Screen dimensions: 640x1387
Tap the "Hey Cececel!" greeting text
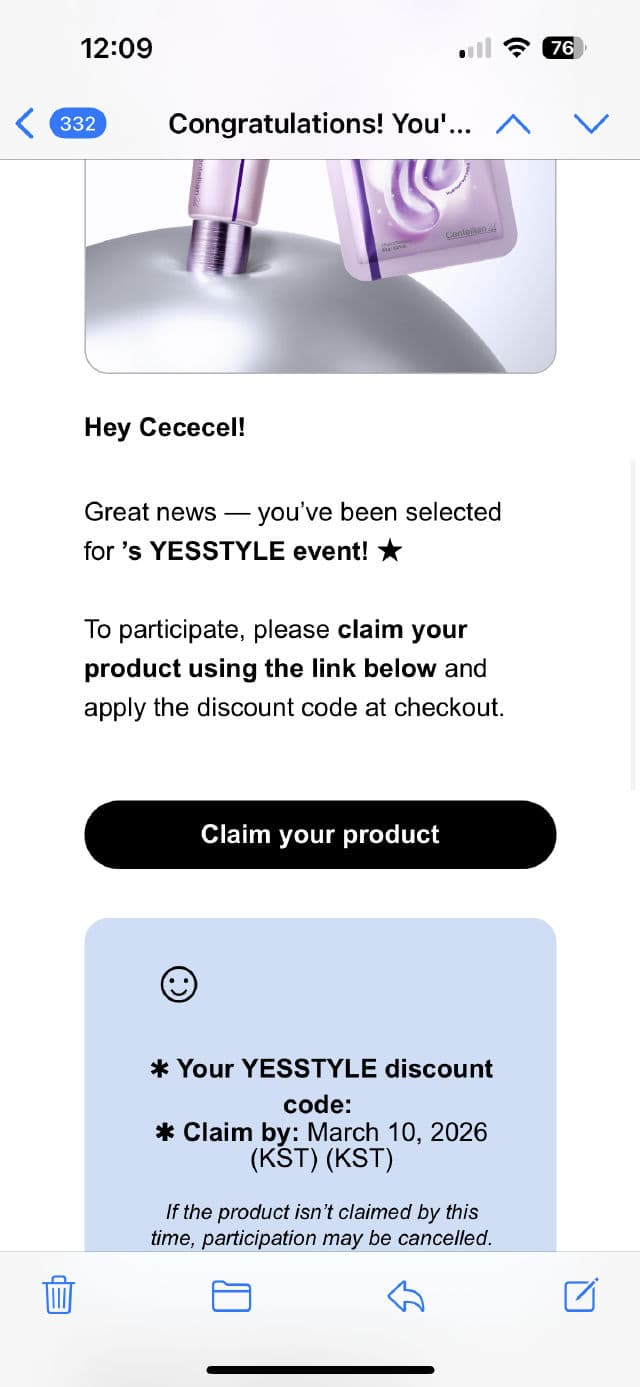(x=165, y=427)
